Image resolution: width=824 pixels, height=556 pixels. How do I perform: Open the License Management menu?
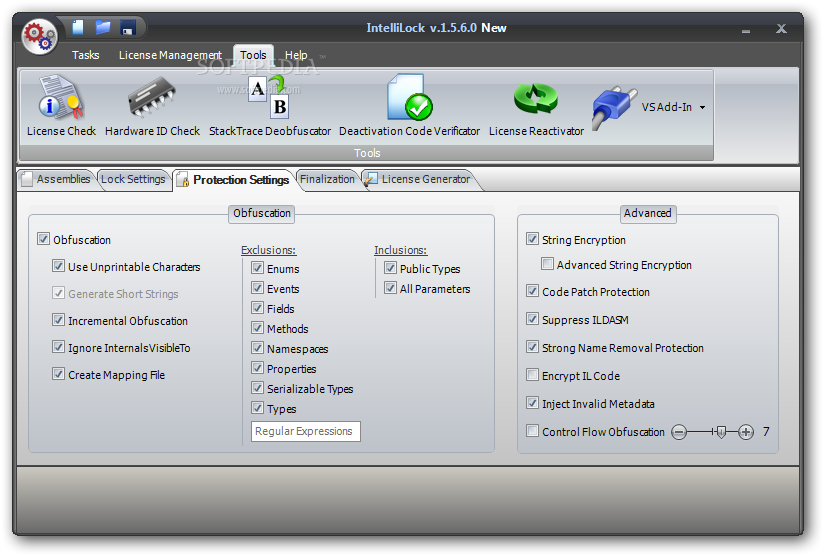coord(170,55)
